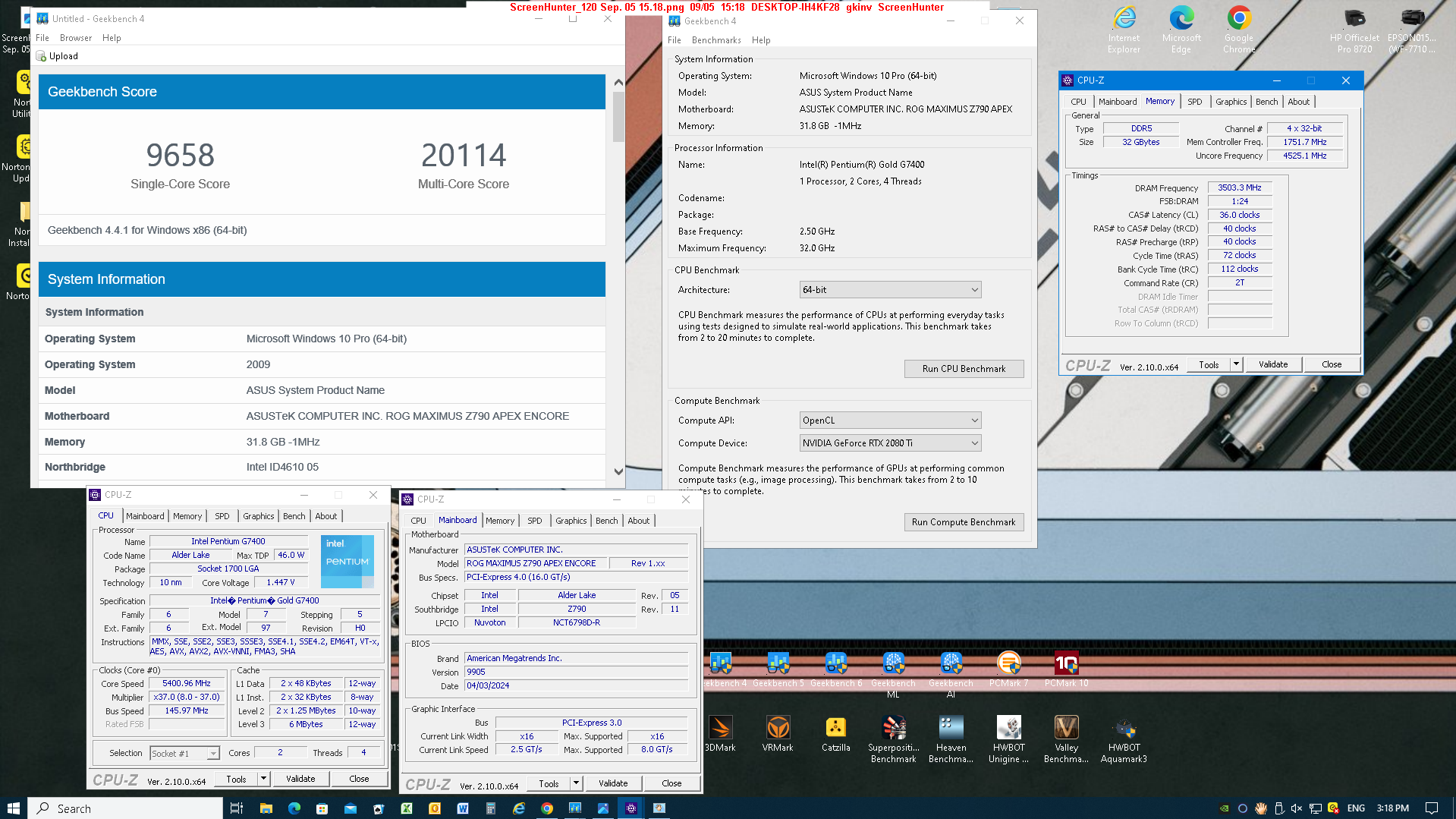This screenshot has height=819, width=1456.
Task: Select the EPSON printer desktop icon
Action: pos(1412,30)
